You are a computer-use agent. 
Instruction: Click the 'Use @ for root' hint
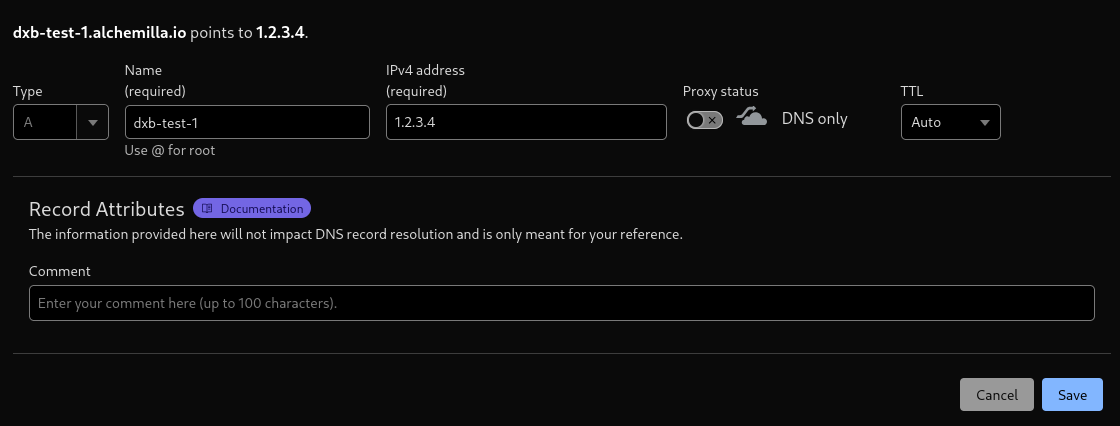[170, 150]
